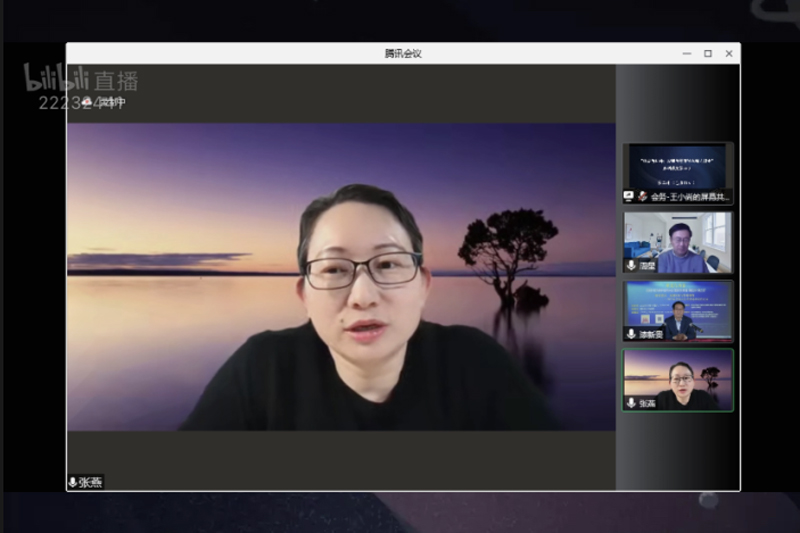Minimize the 腾讯会议 window
The width and height of the screenshot is (800, 533).
(687, 54)
